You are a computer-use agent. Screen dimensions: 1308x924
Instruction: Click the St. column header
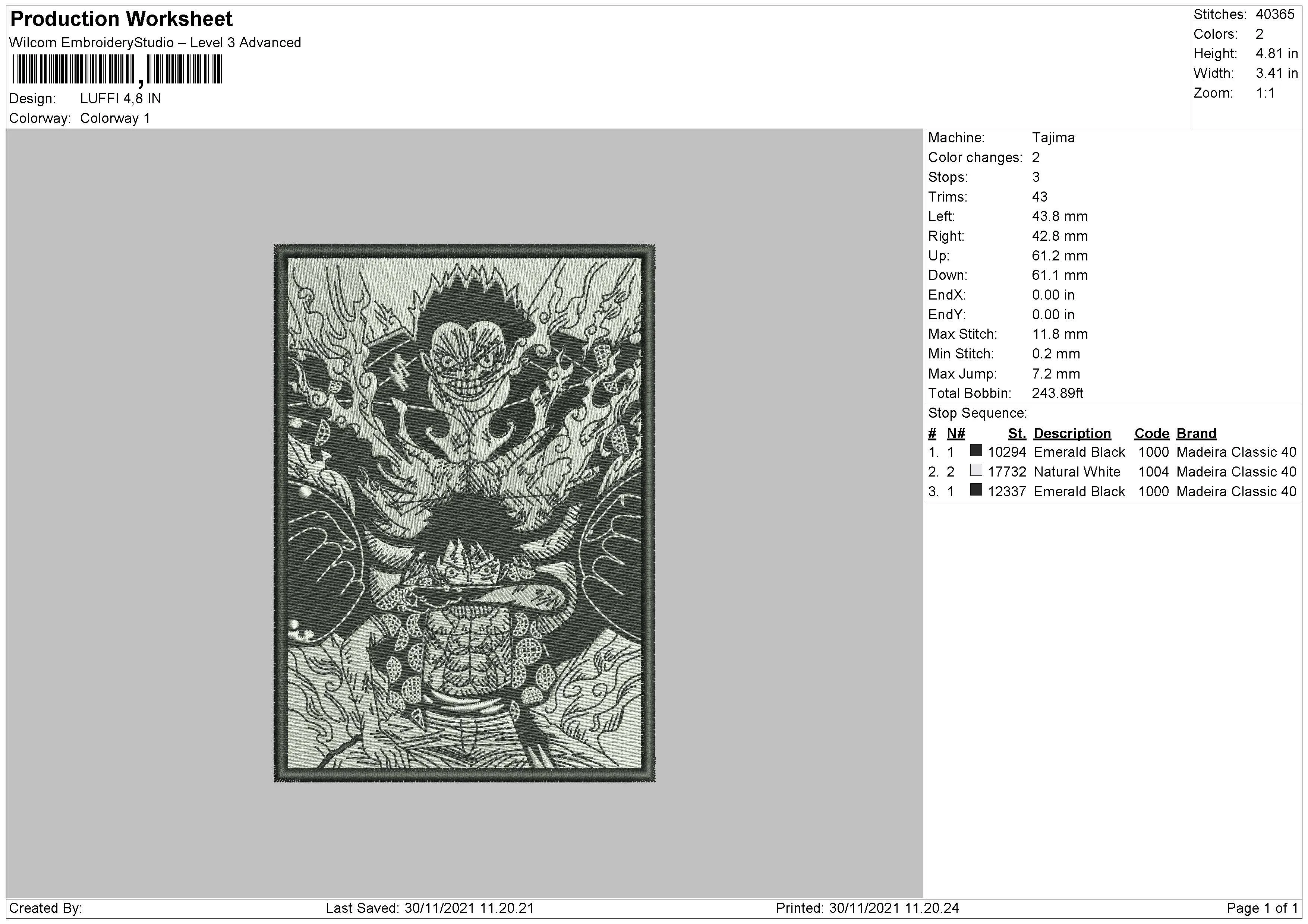[1017, 434]
